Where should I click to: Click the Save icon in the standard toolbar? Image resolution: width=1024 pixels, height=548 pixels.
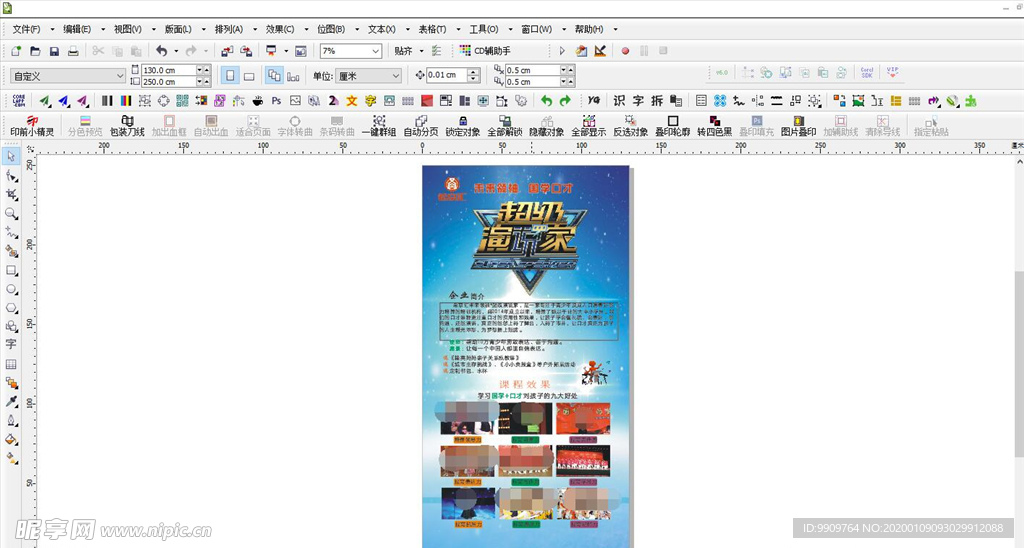(54, 51)
